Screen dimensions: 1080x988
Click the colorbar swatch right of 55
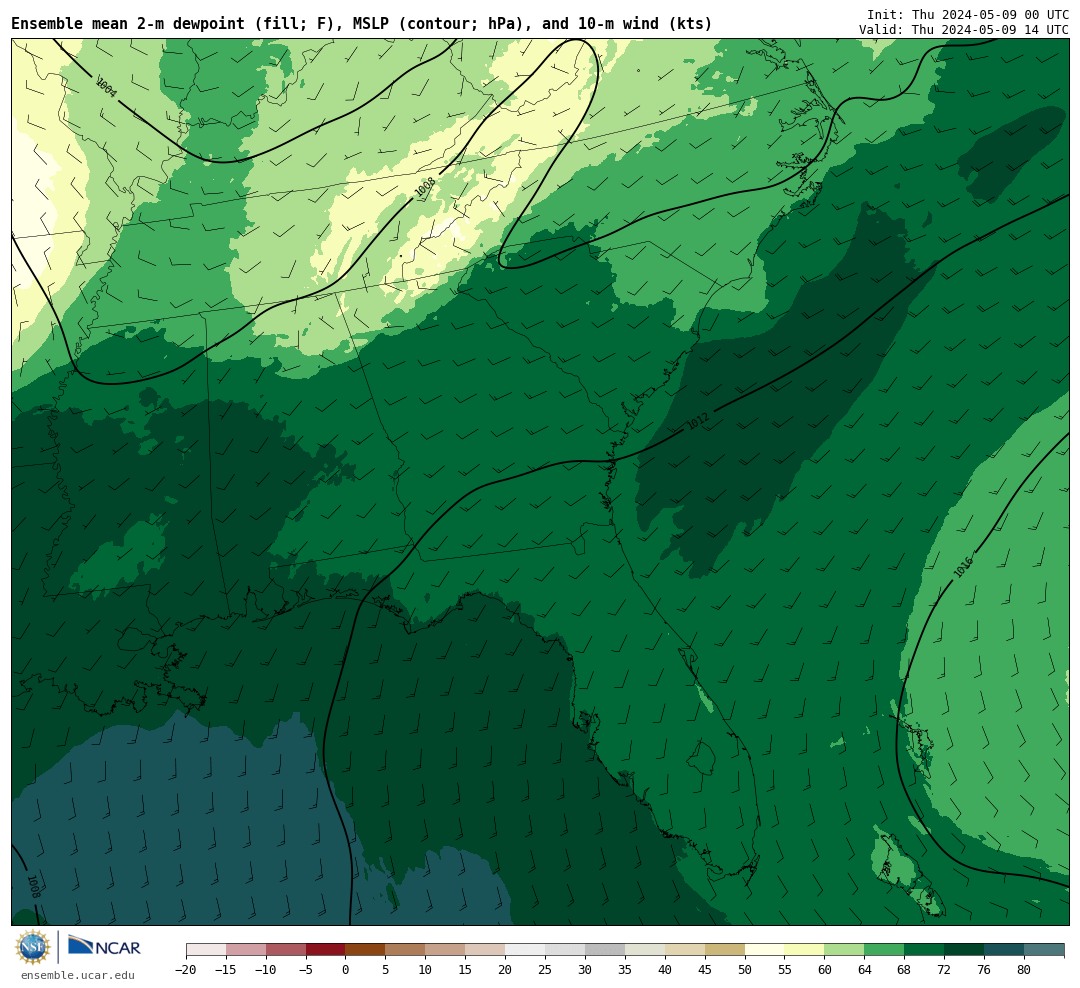click(804, 950)
